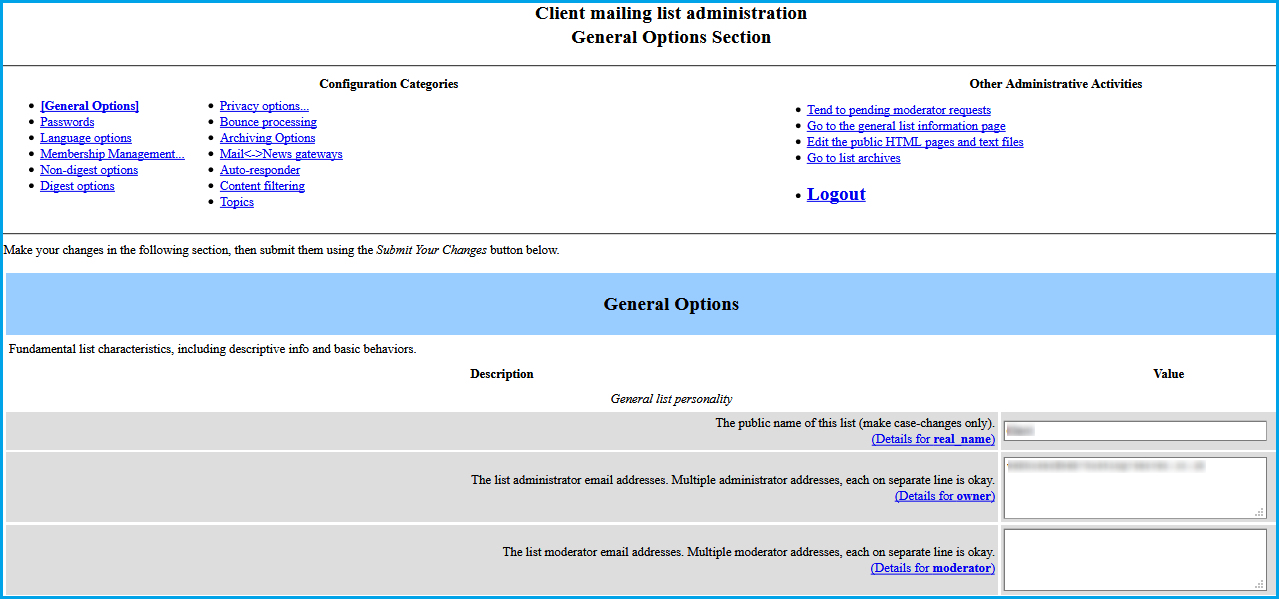1279x599 pixels.
Task: Select Non-digest options link
Action: pyautogui.click(x=89, y=170)
